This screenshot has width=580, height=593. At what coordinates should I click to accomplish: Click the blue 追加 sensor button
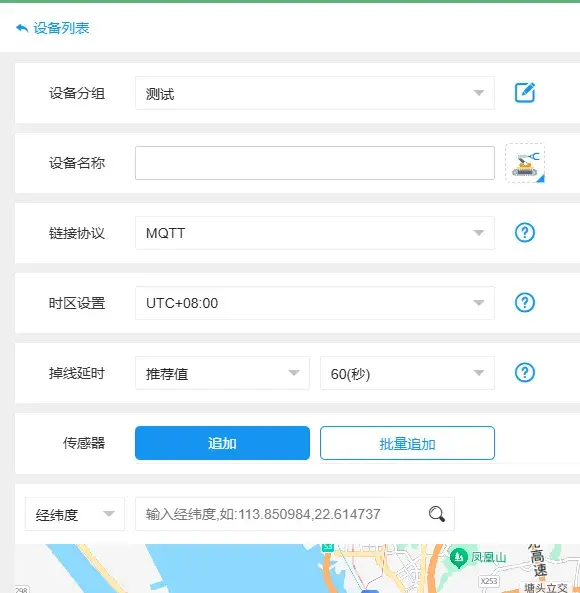coord(222,443)
